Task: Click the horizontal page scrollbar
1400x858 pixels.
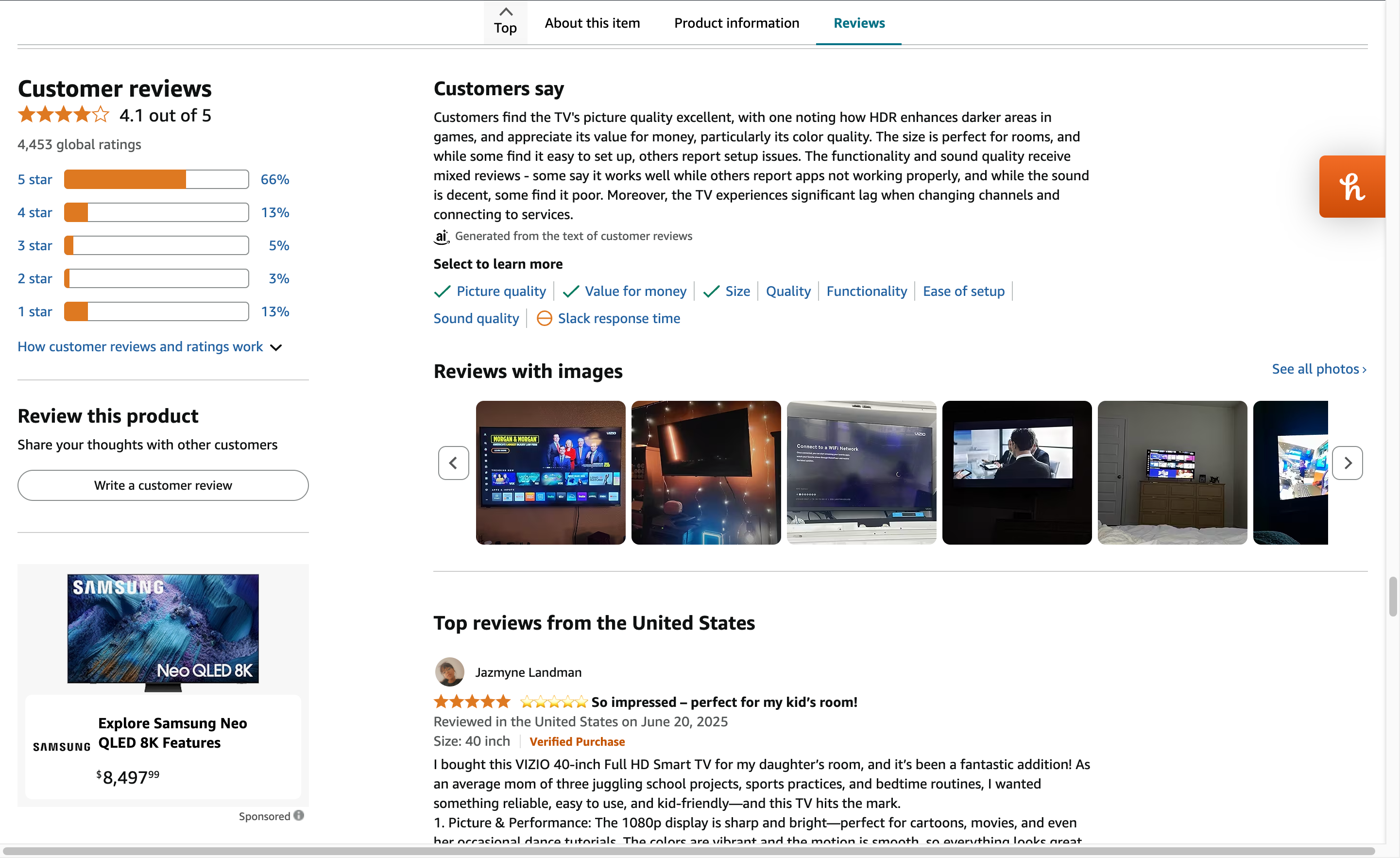Action: [x=689, y=851]
